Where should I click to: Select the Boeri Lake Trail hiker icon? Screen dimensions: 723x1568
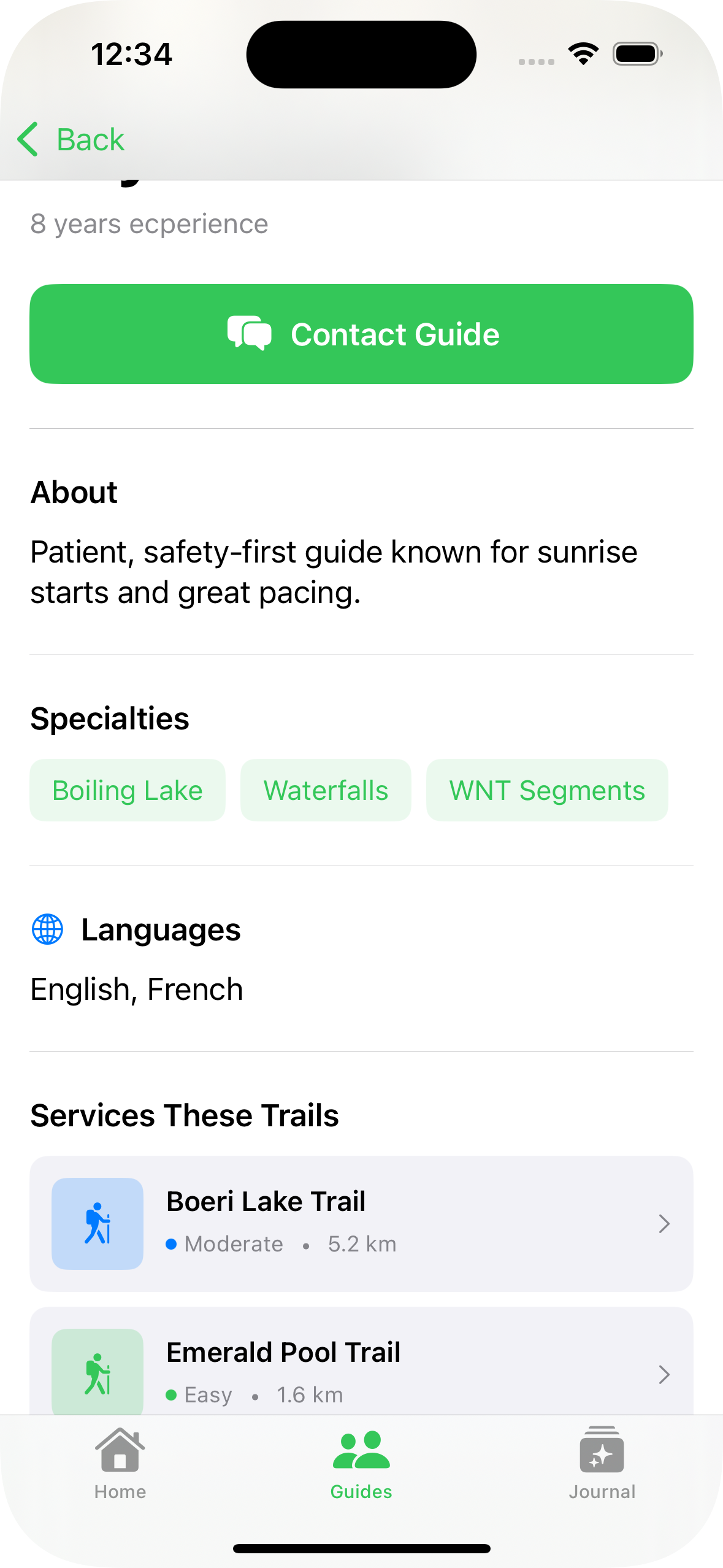[x=97, y=1223]
